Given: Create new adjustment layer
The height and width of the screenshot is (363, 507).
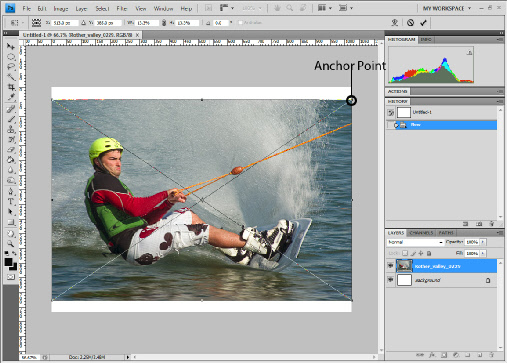Looking at the screenshot, I should [456, 355].
